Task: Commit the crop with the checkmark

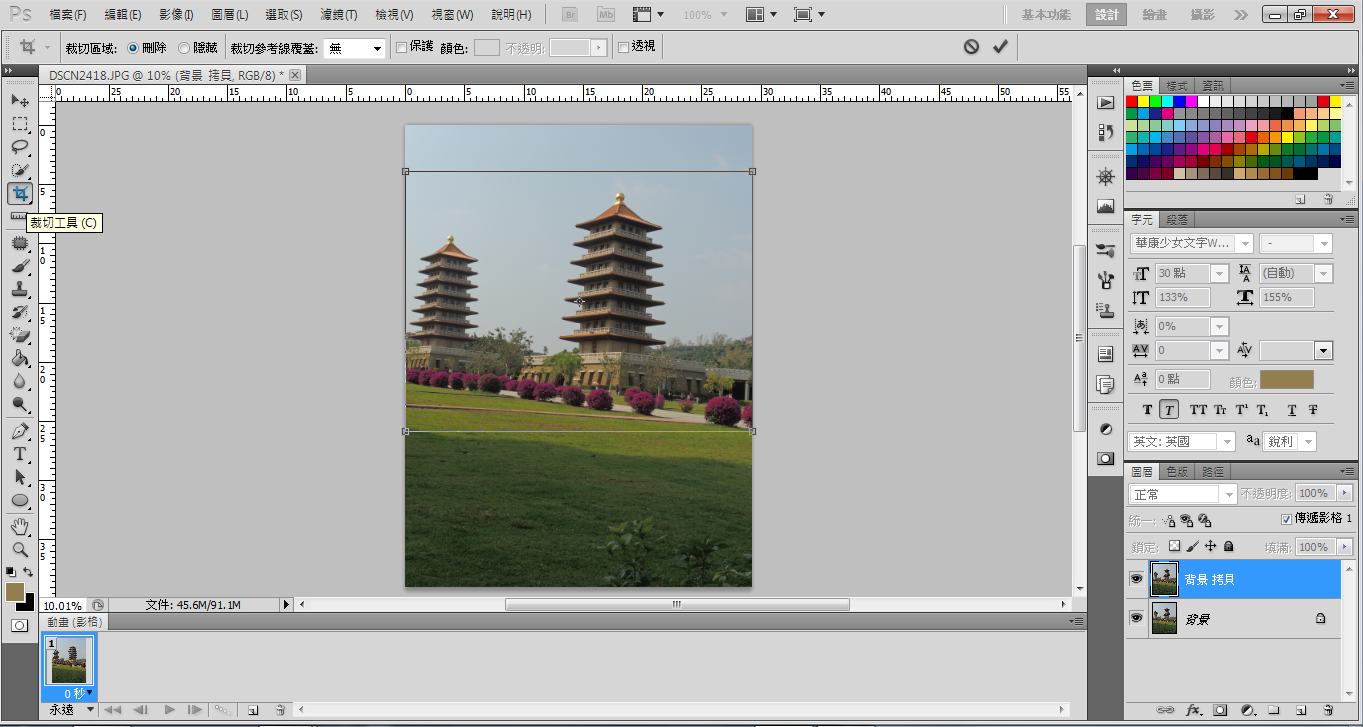Action: coord(1000,47)
